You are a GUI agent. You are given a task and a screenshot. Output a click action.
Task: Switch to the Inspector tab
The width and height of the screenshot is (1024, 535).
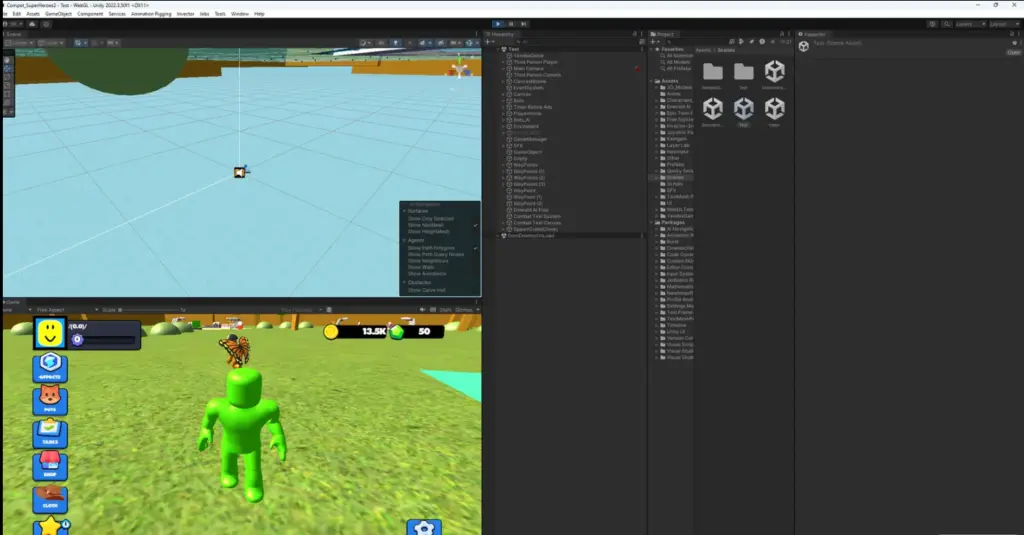(814, 34)
